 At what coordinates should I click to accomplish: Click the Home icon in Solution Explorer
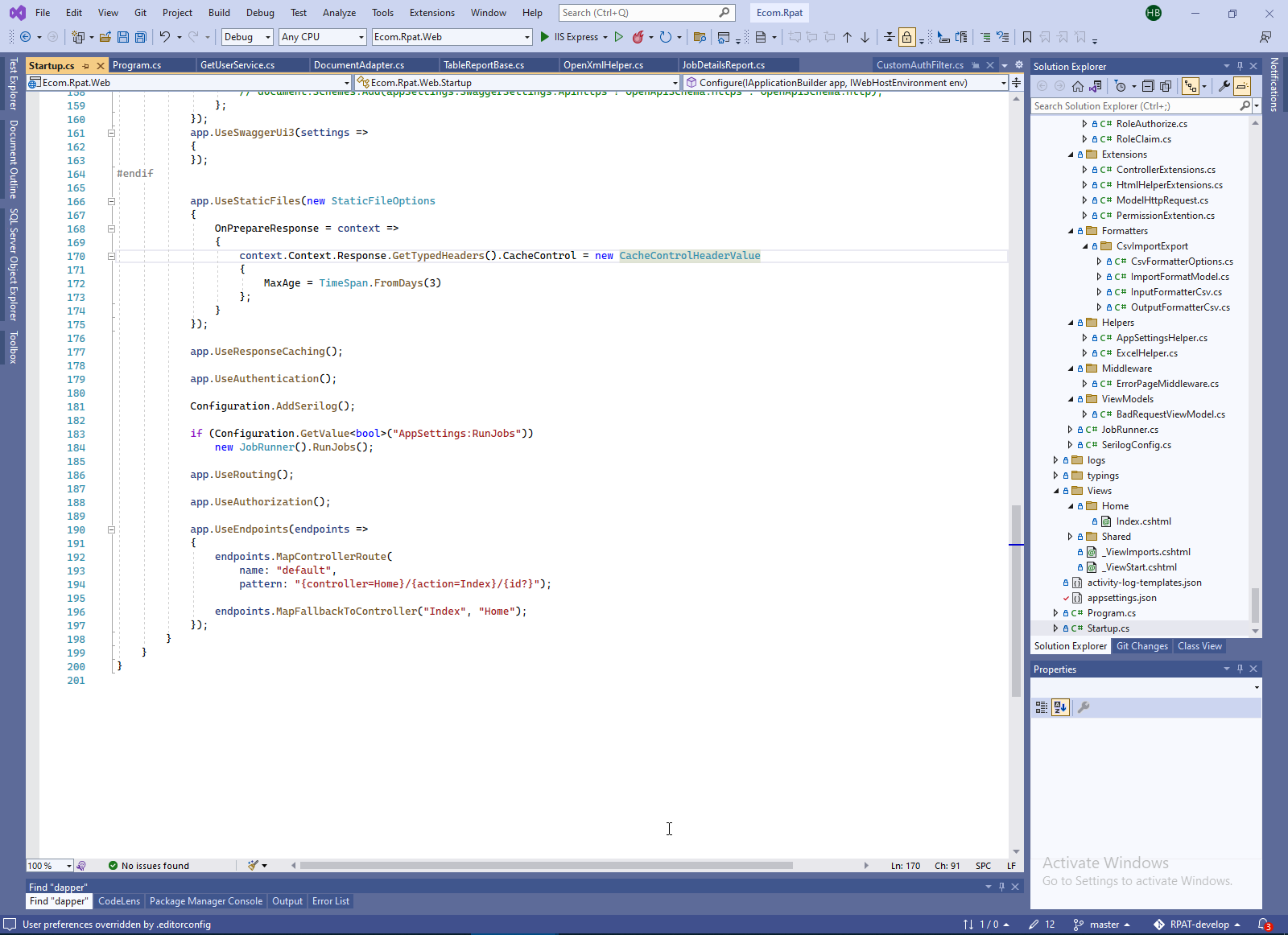tap(1078, 86)
